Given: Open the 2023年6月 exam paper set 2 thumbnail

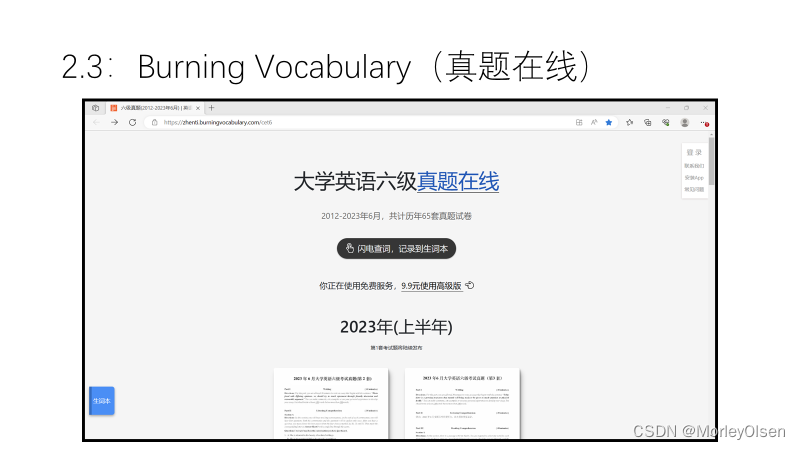Looking at the screenshot, I should tap(332, 404).
